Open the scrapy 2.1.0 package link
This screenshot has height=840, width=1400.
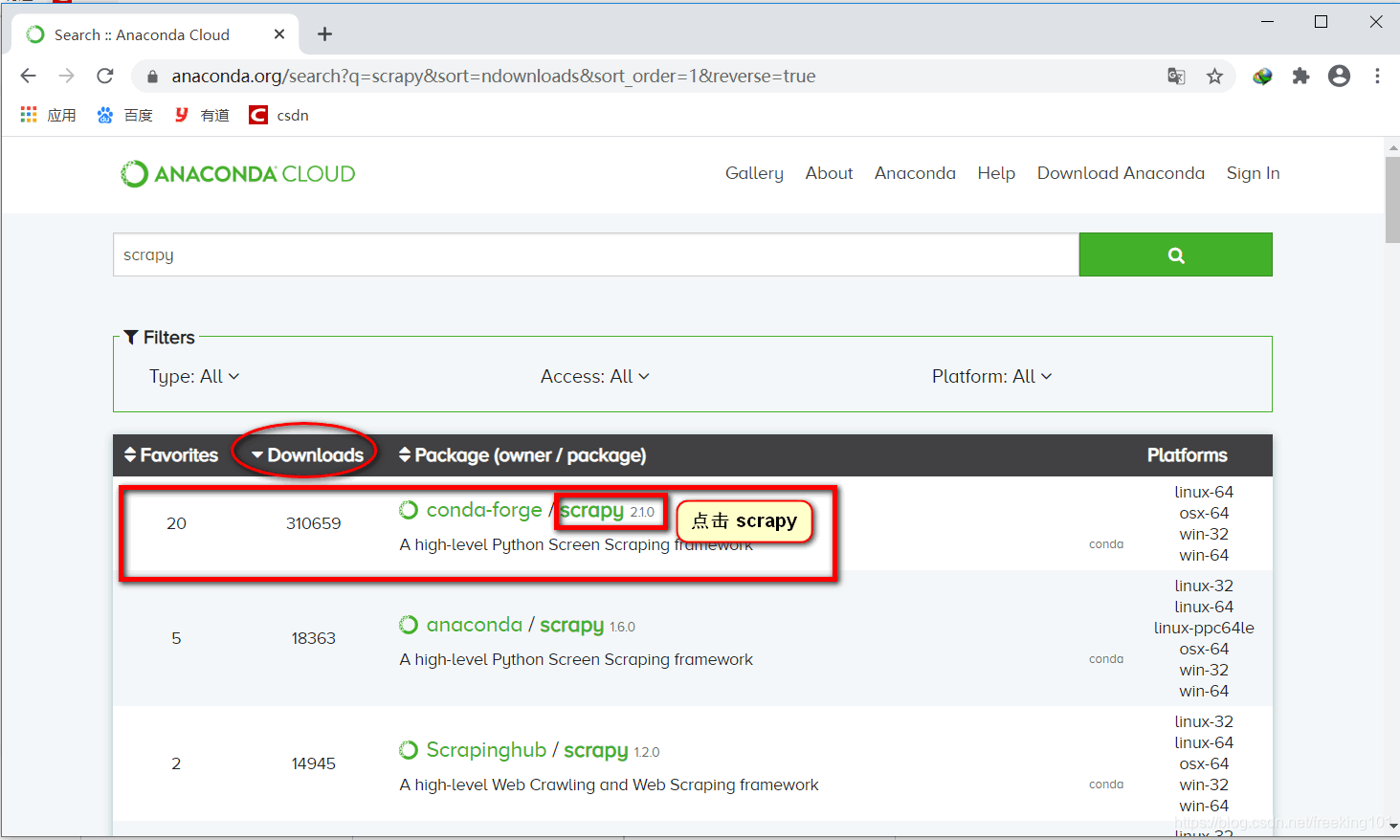pyautogui.click(x=591, y=511)
